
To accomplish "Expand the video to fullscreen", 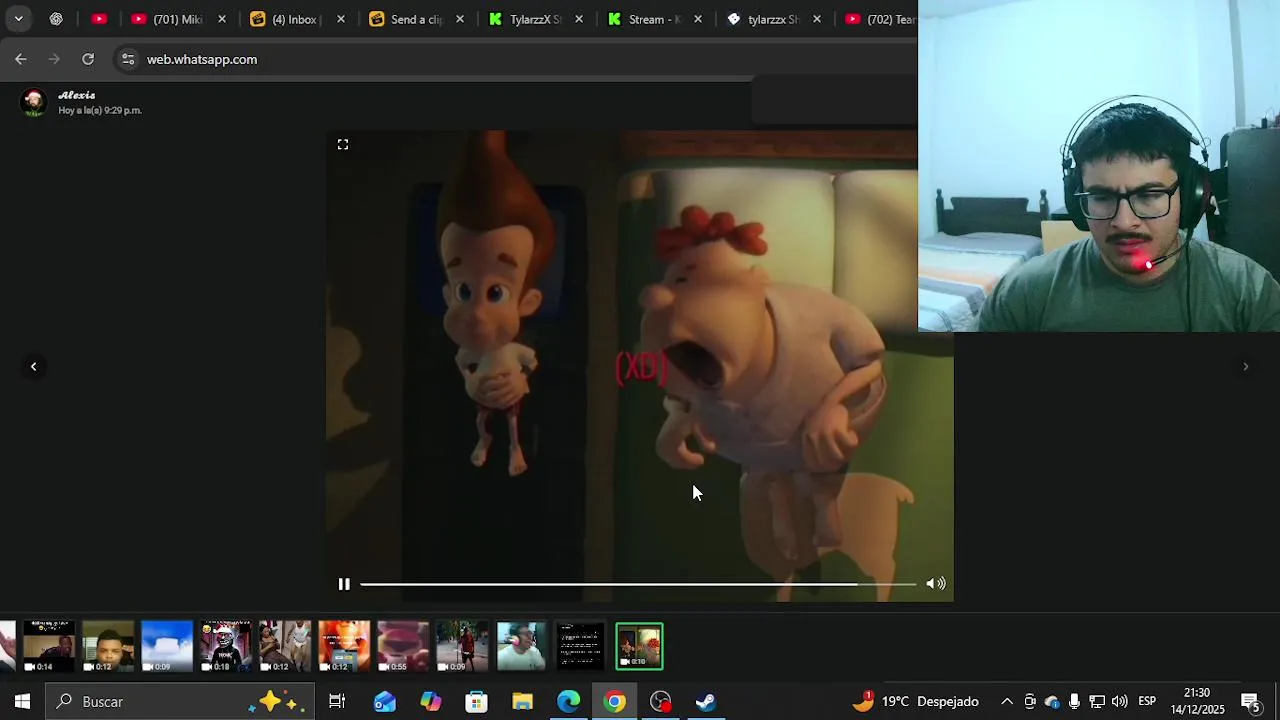I will click(x=343, y=145).
